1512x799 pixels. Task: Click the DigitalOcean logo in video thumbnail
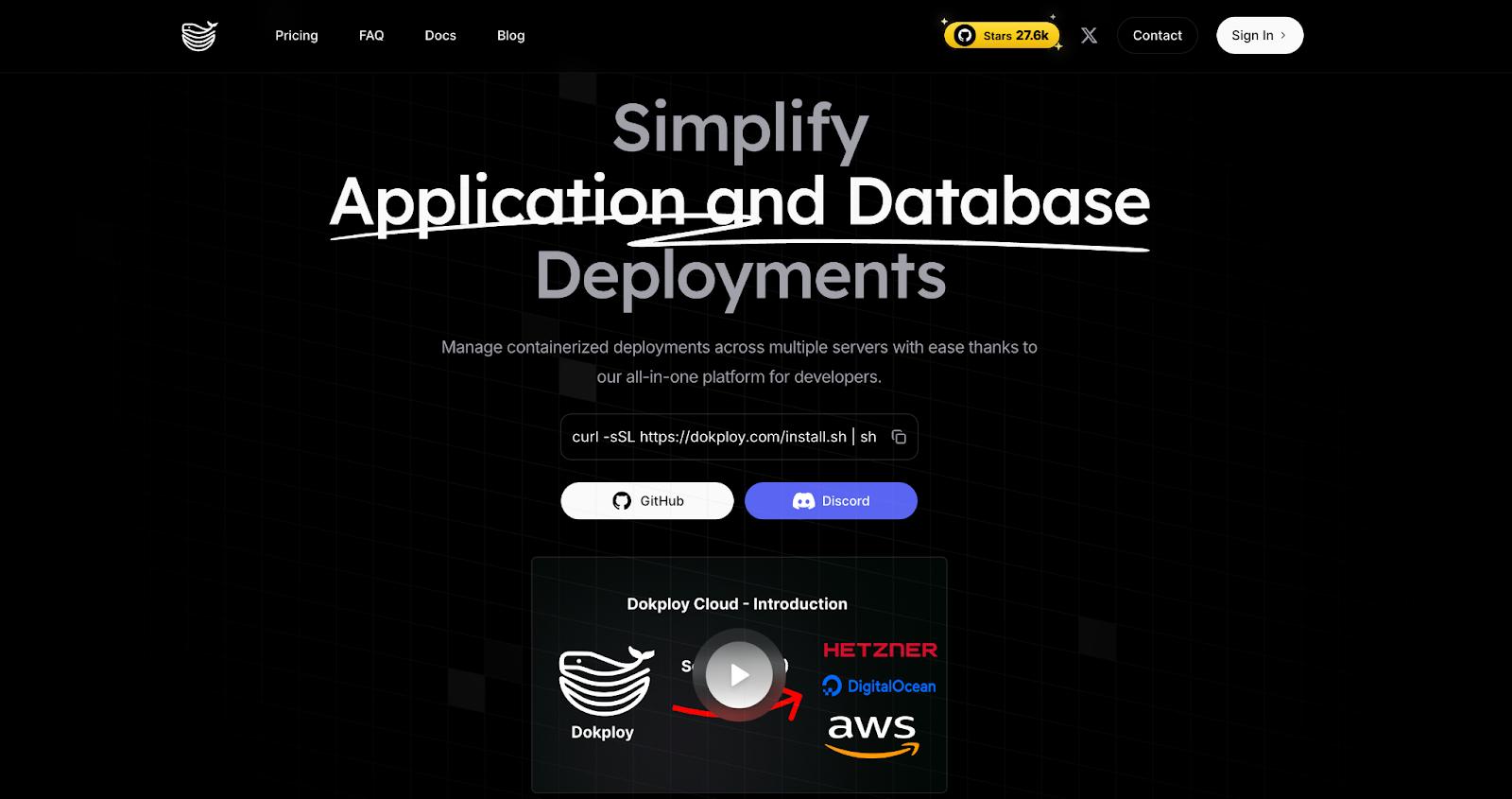pyautogui.click(x=879, y=686)
